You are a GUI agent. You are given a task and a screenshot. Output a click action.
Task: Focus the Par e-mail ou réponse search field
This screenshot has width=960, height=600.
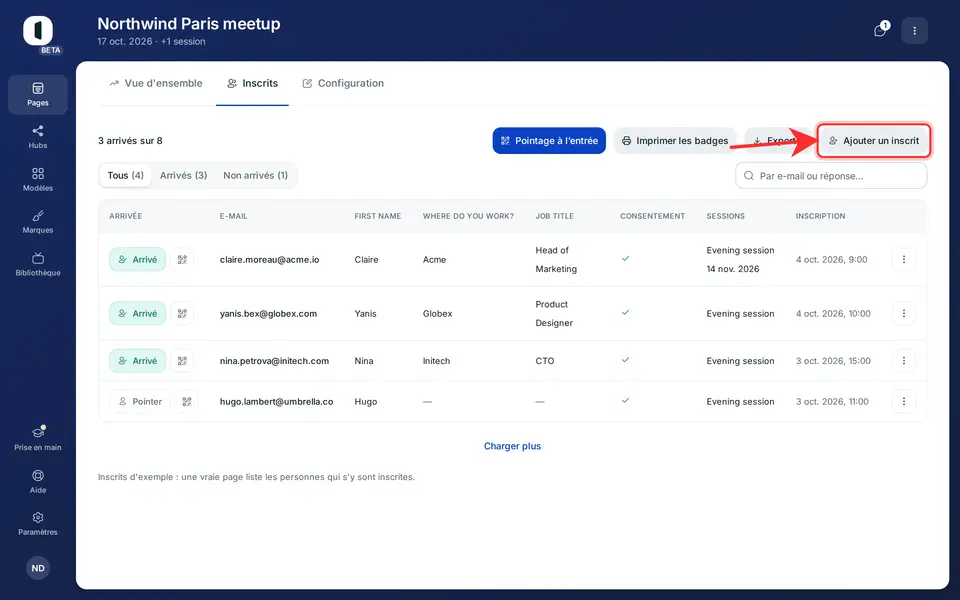tap(831, 176)
